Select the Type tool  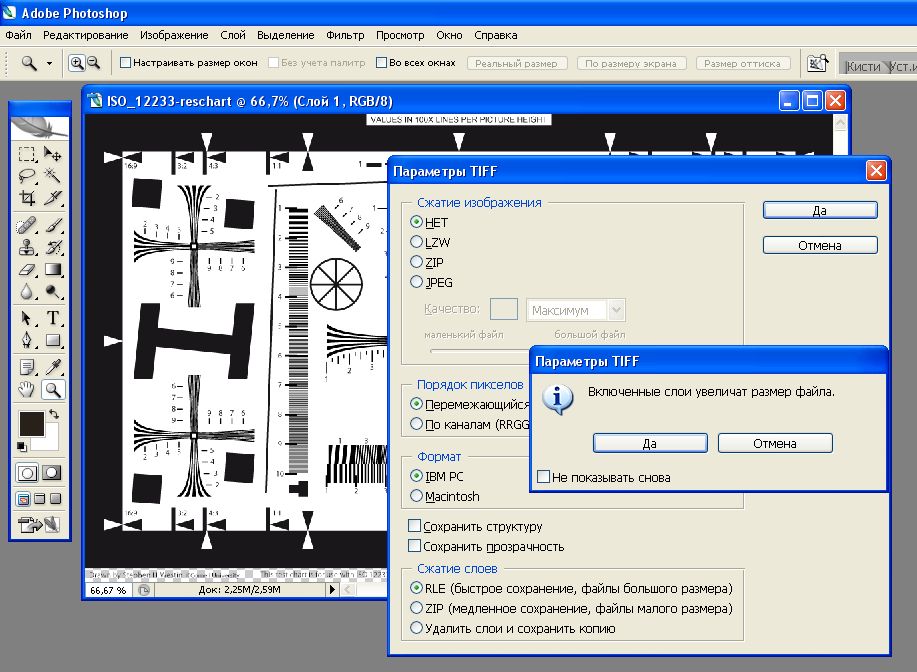53,318
